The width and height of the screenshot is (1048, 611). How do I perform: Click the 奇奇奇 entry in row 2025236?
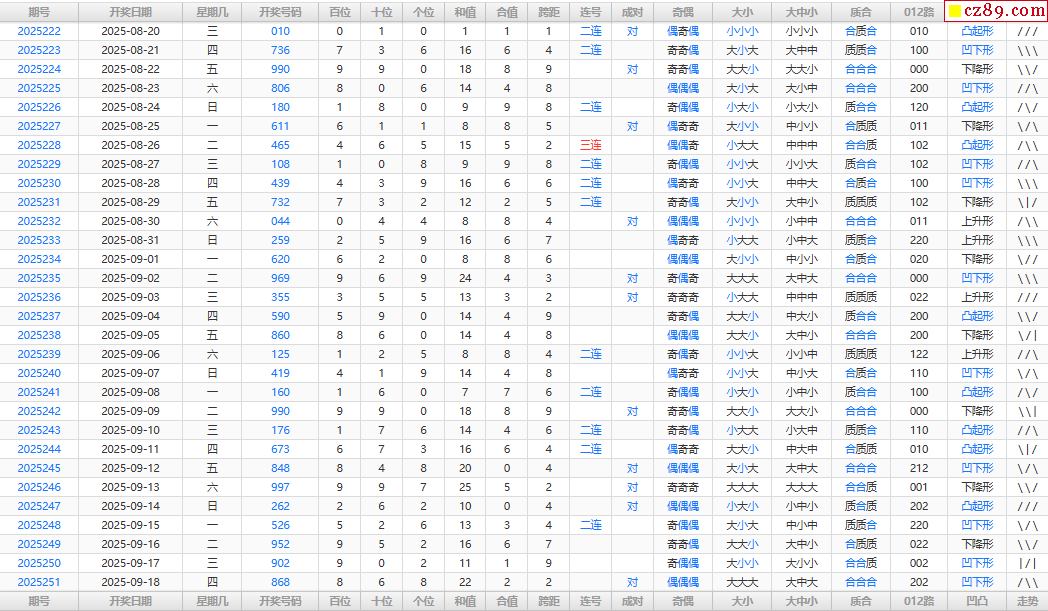(x=683, y=297)
